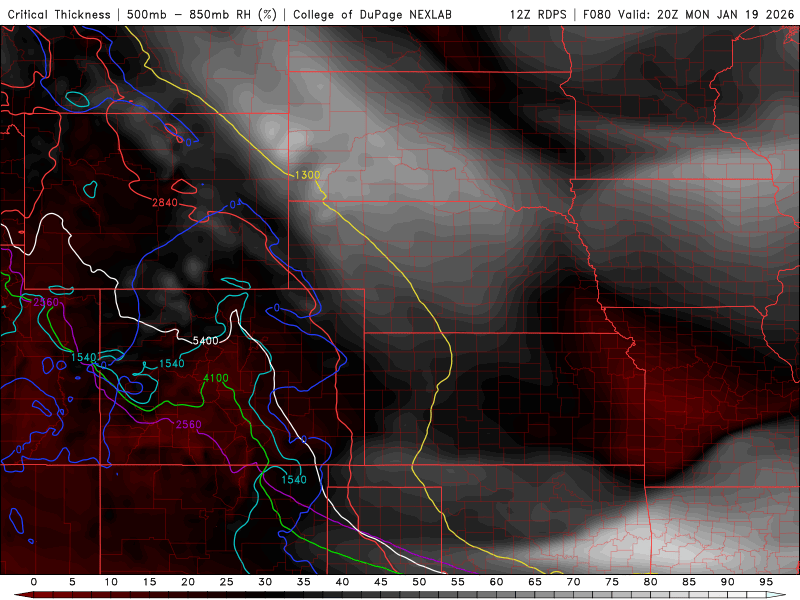The width and height of the screenshot is (800, 600).
Task: Click the "Critical Thickness" title text
Action: pos(59,14)
